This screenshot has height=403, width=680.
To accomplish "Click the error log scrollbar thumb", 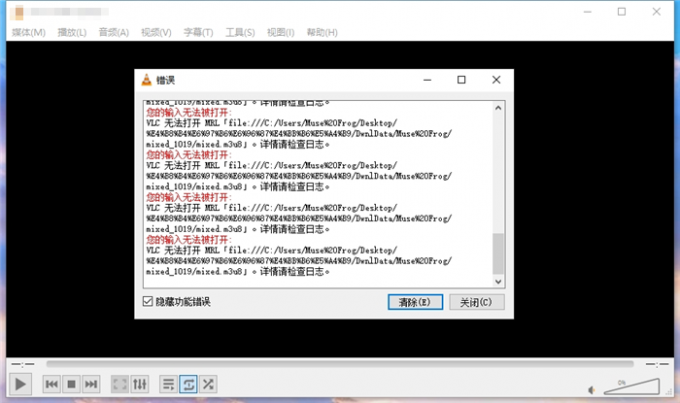I will tap(498, 253).
